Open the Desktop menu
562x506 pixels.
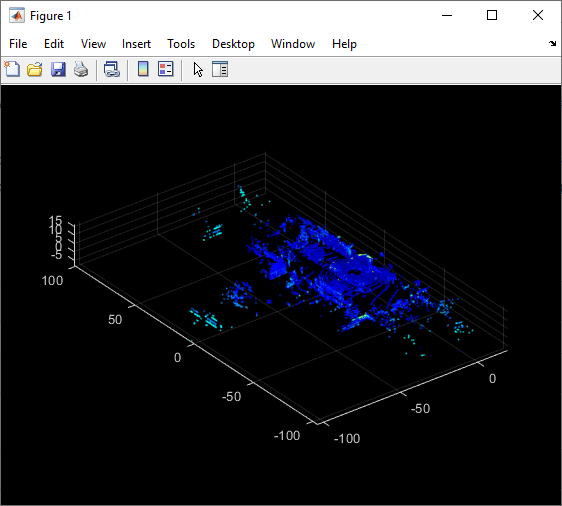coord(233,44)
